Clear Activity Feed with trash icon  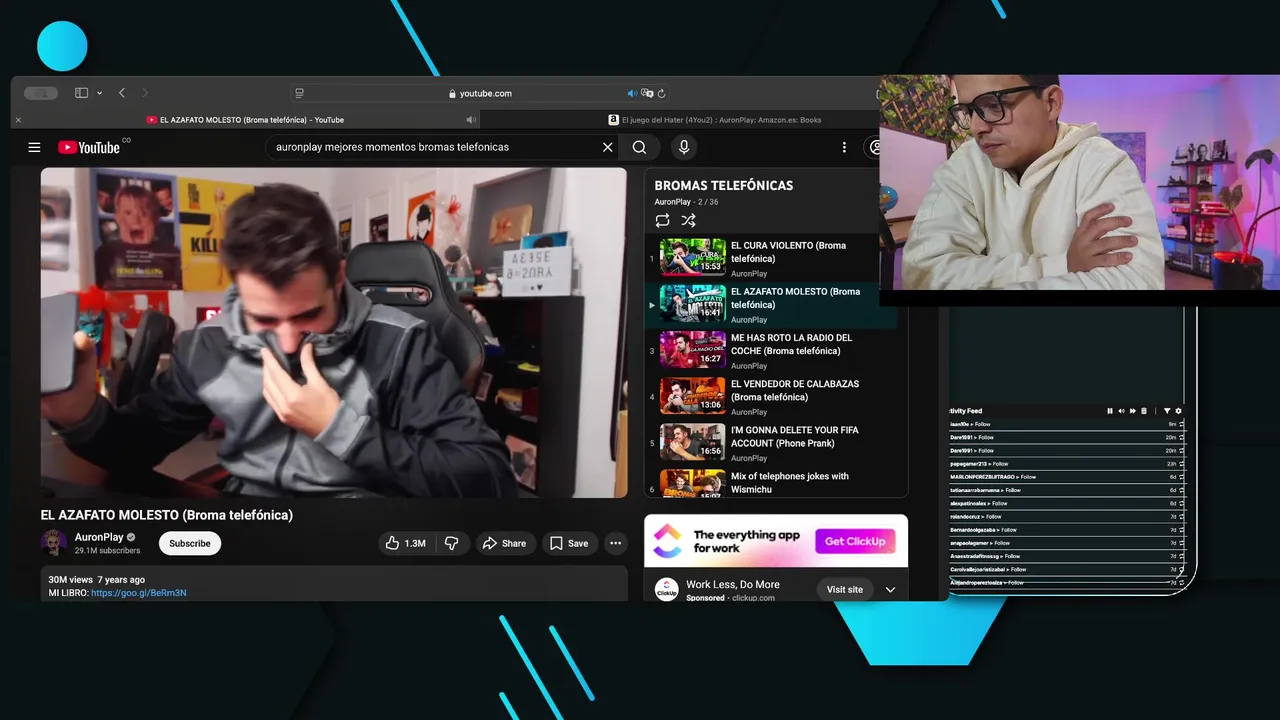click(x=1144, y=411)
